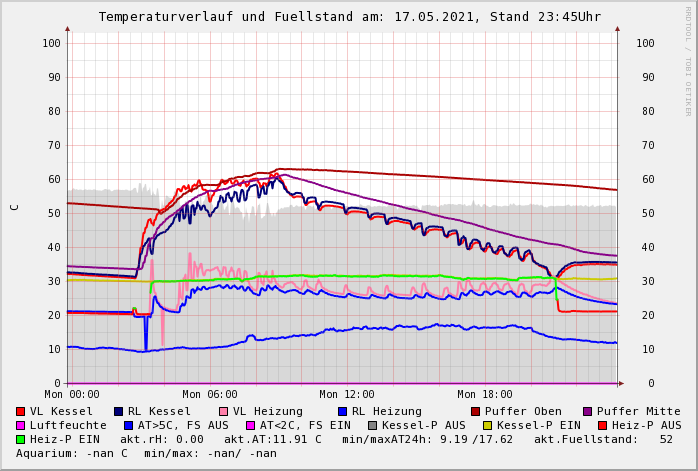Click the red VL Kessel legend swatch

(21, 411)
